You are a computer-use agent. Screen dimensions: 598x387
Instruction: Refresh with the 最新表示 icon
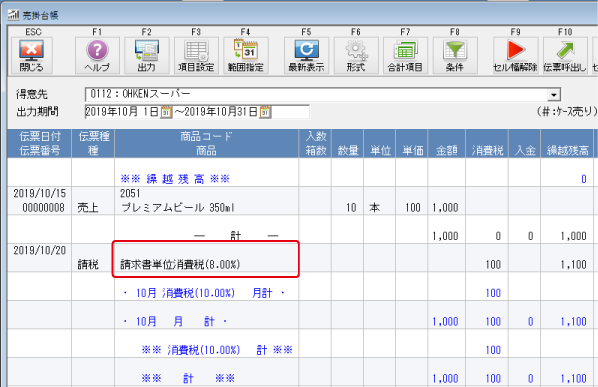coord(306,55)
